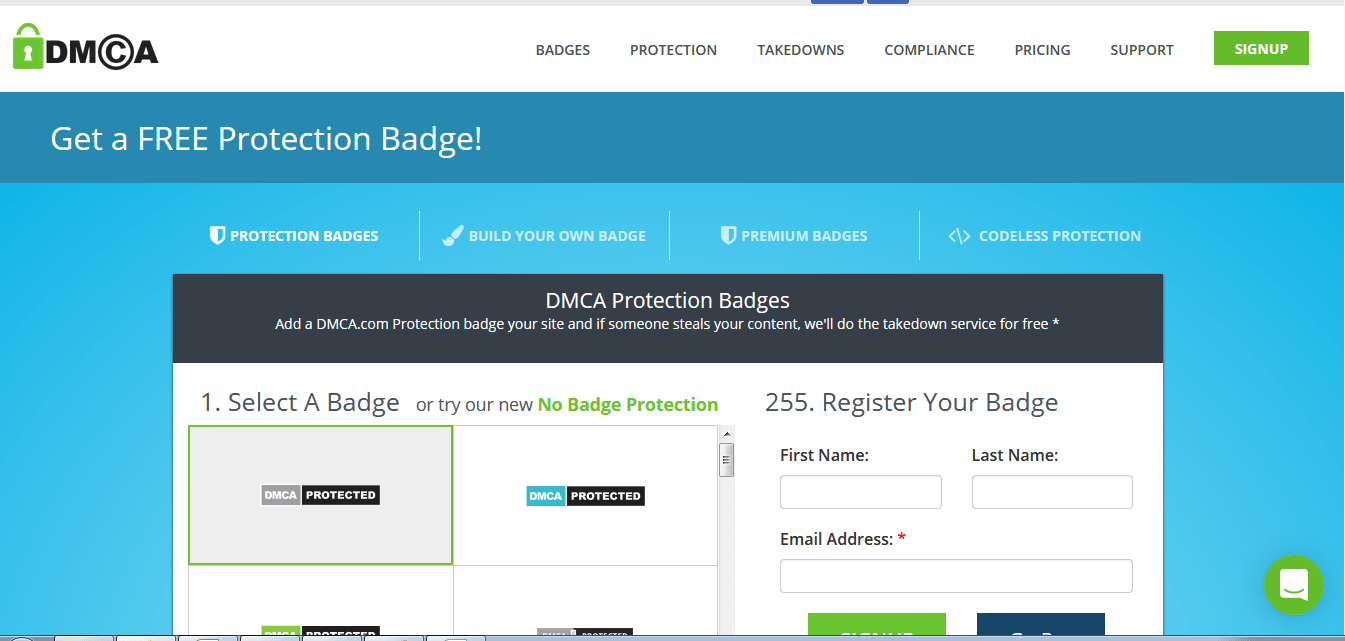The height and width of the screenshot is (641, 1345).
Task: Pick the partially visible green DMCA badge
Action: coord(320,631)
